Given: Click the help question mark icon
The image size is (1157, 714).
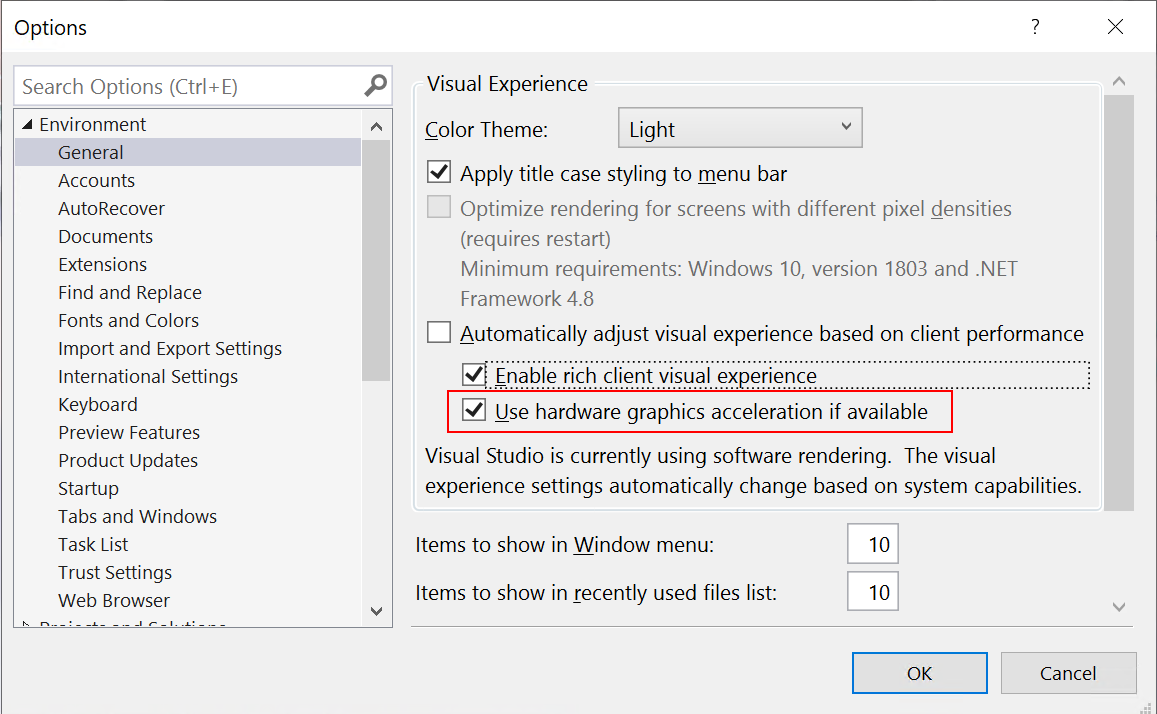Looking at the screenshot, I should coord(1035,27).
